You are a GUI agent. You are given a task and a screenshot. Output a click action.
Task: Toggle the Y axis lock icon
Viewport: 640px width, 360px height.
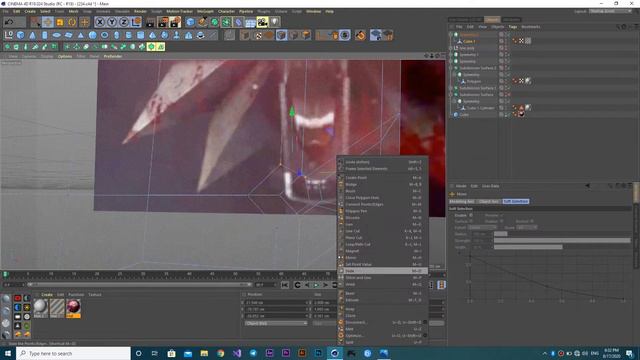(111, 22)
